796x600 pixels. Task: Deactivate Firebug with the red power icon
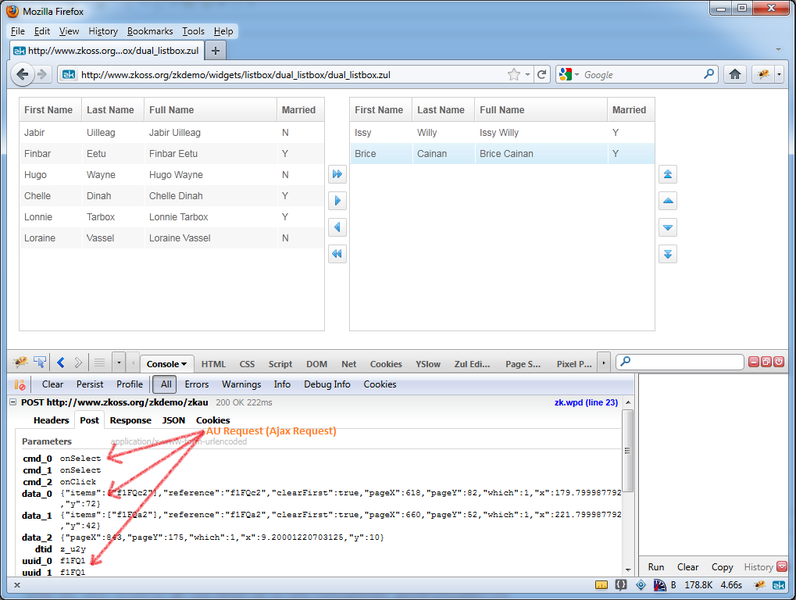coord(779,362)
